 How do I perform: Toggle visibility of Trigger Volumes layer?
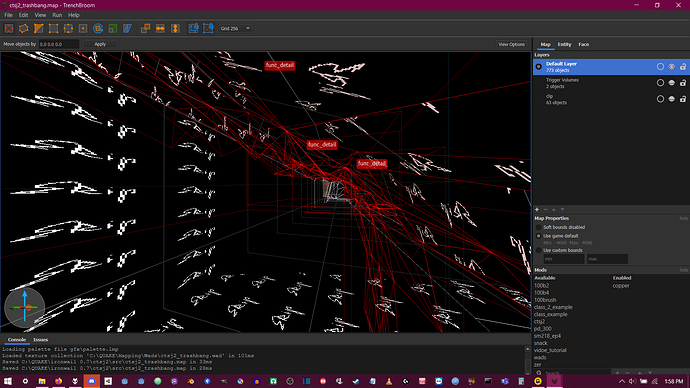pos(672,83)
